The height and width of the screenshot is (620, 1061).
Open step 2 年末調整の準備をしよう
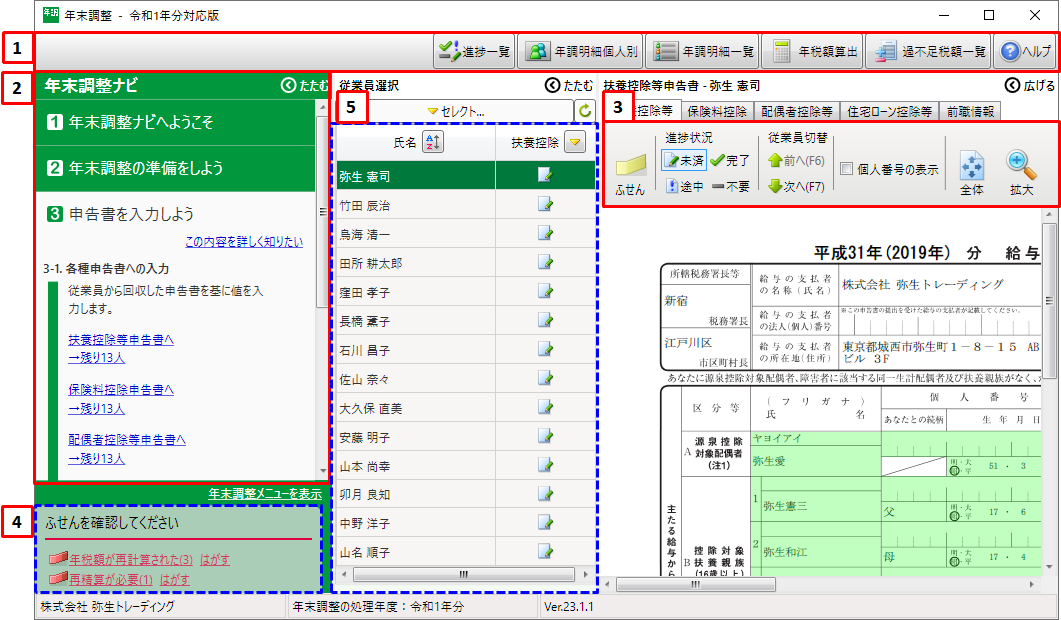tap(175, 169)
